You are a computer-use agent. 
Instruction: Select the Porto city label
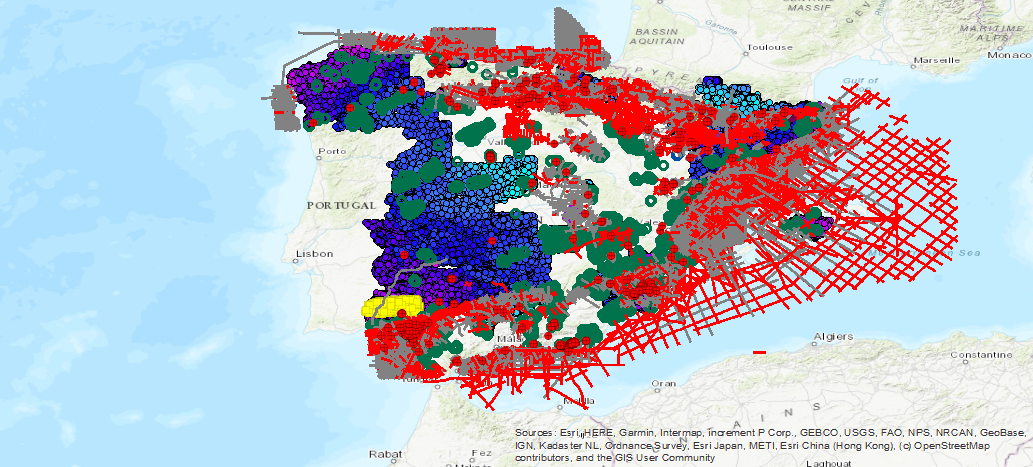pyautogui.click(x=331, y=152)
